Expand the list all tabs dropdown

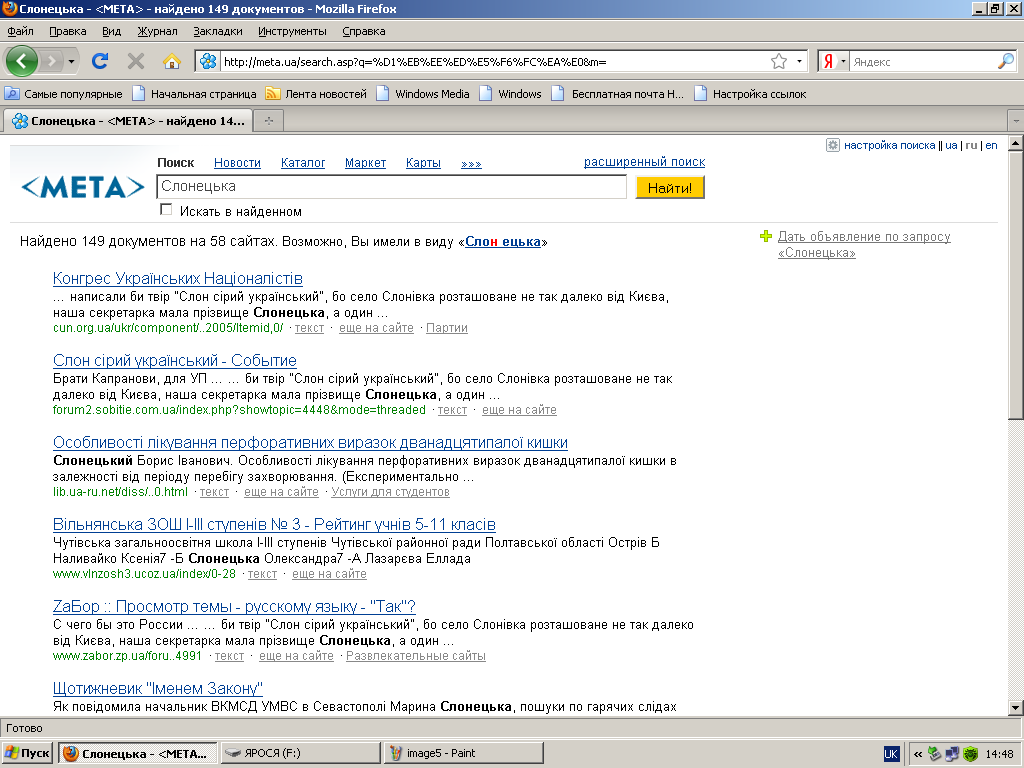(1016, 121)
